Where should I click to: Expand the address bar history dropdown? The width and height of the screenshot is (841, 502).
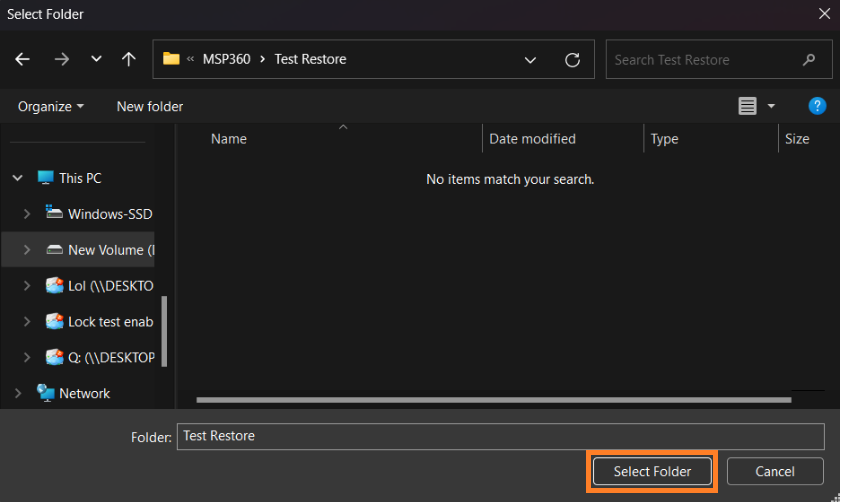click(x=531, y=60)
